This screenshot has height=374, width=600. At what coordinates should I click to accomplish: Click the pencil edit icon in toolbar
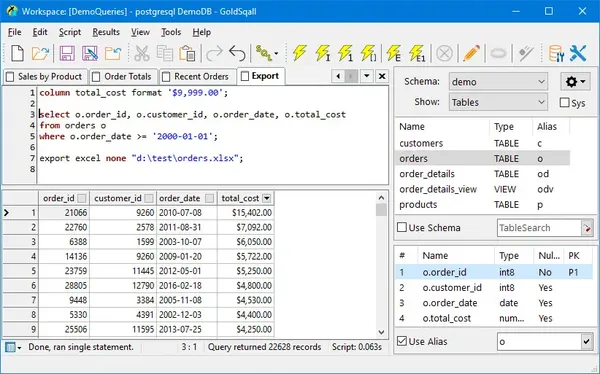click(471, 53)
